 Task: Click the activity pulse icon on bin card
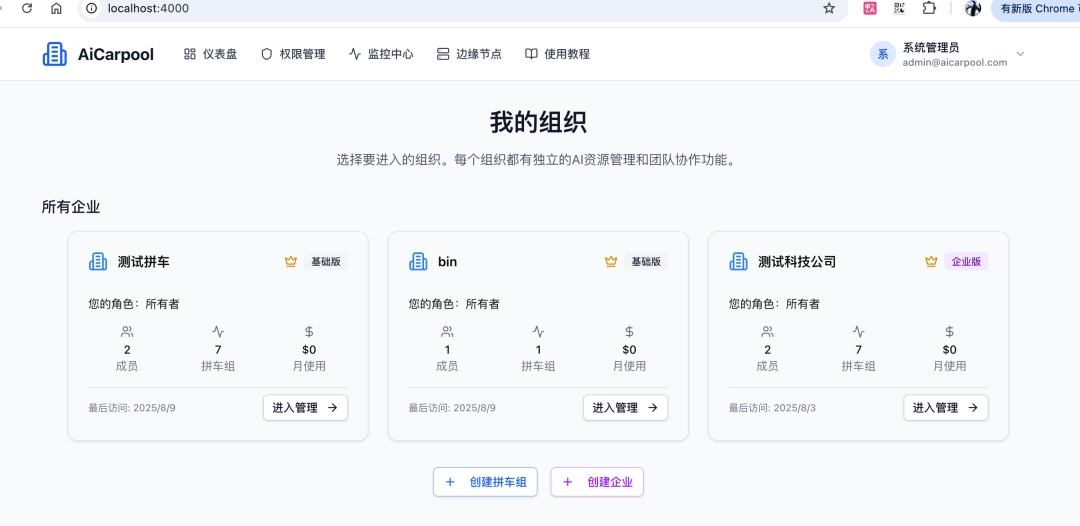539,331
